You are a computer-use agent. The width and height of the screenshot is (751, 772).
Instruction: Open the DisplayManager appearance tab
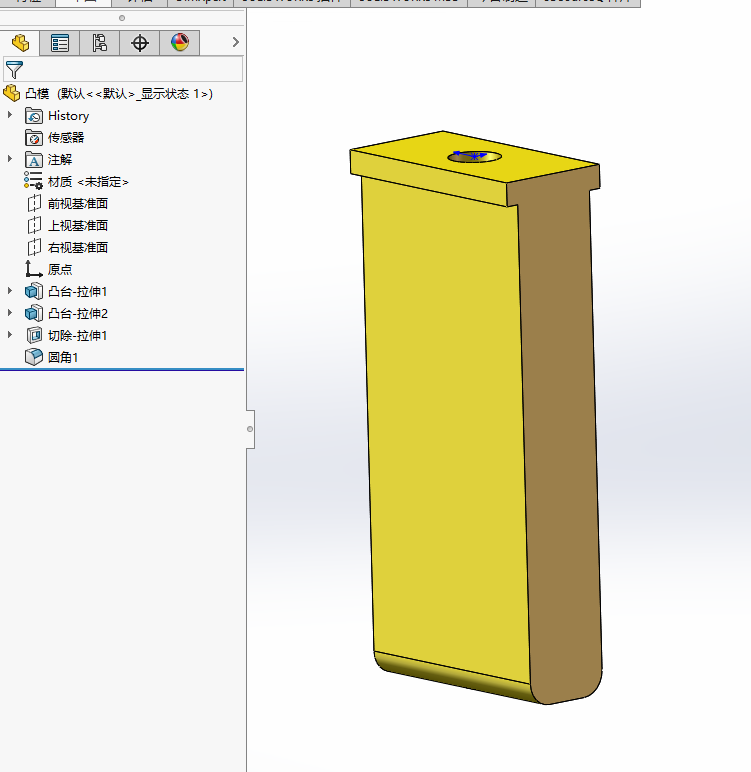pos(180,43)
